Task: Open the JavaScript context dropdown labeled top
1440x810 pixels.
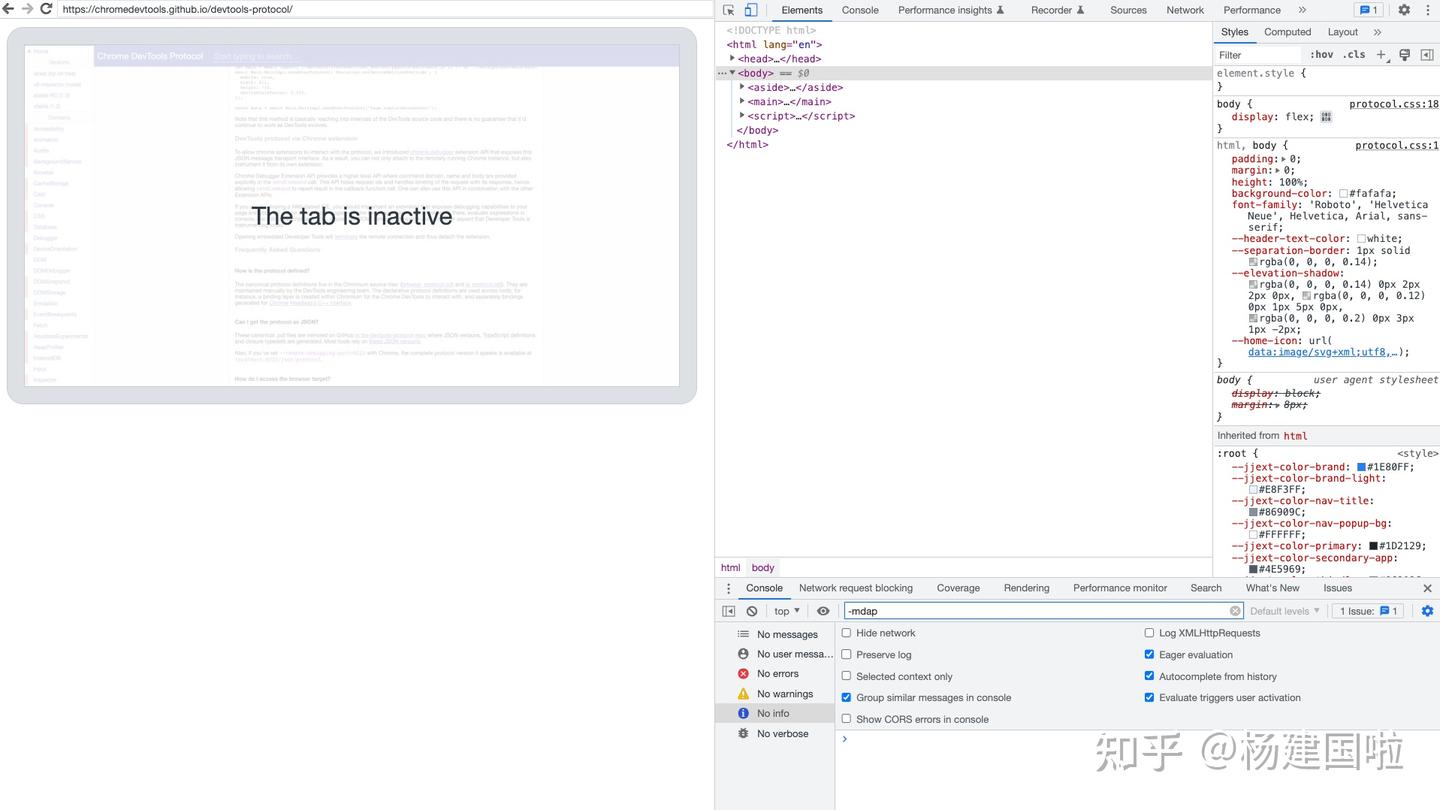Action: (785, 611)
